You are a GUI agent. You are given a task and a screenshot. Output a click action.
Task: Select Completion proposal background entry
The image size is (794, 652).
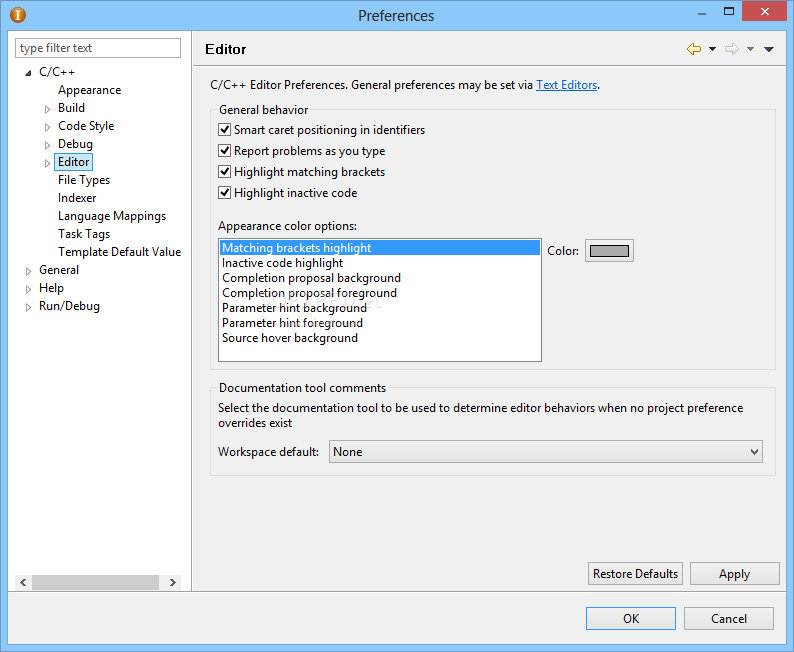point(380,278)
